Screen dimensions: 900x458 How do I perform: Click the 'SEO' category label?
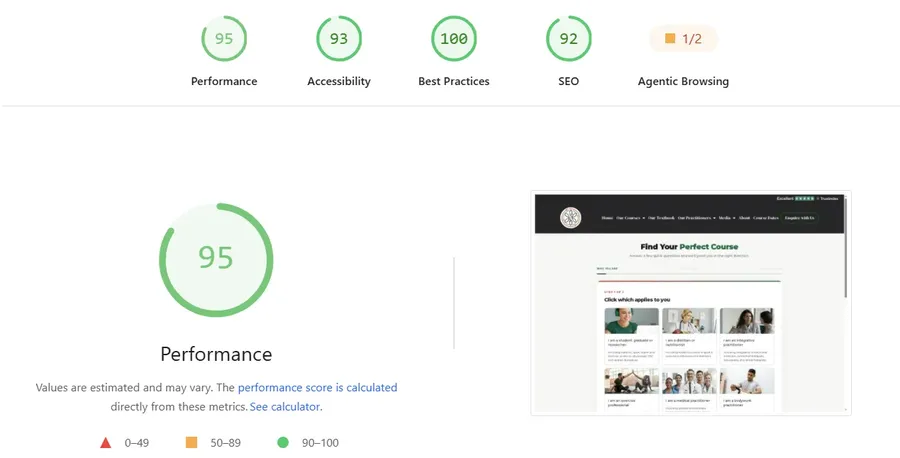point(568,81)
